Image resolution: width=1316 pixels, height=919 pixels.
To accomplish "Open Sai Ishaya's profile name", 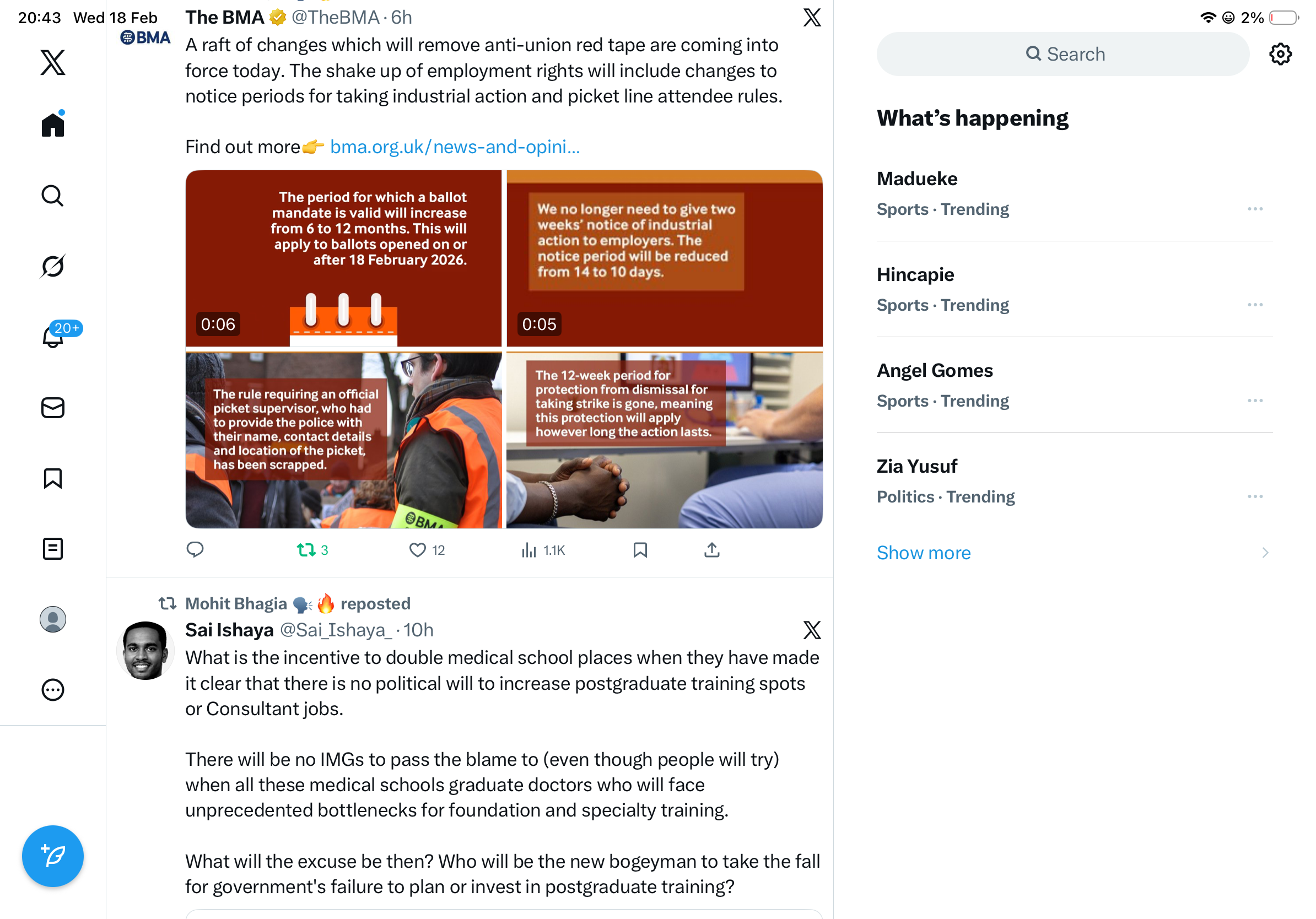I will point(229,630).
